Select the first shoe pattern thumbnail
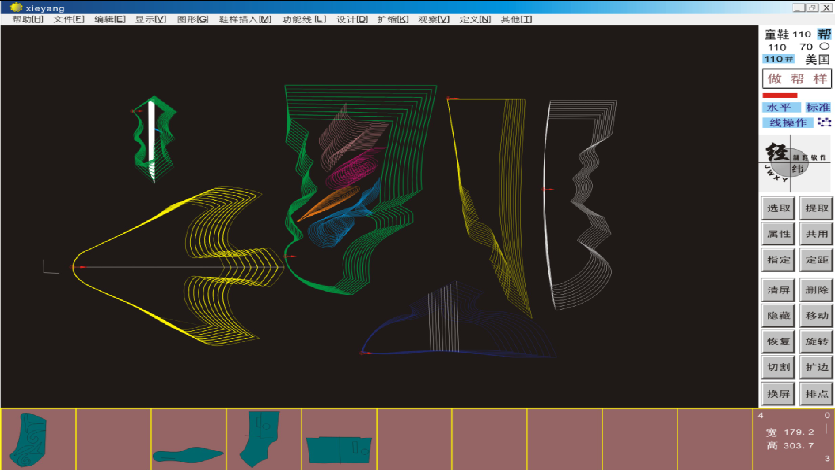 pyautogui.click(x=38, y=438)
